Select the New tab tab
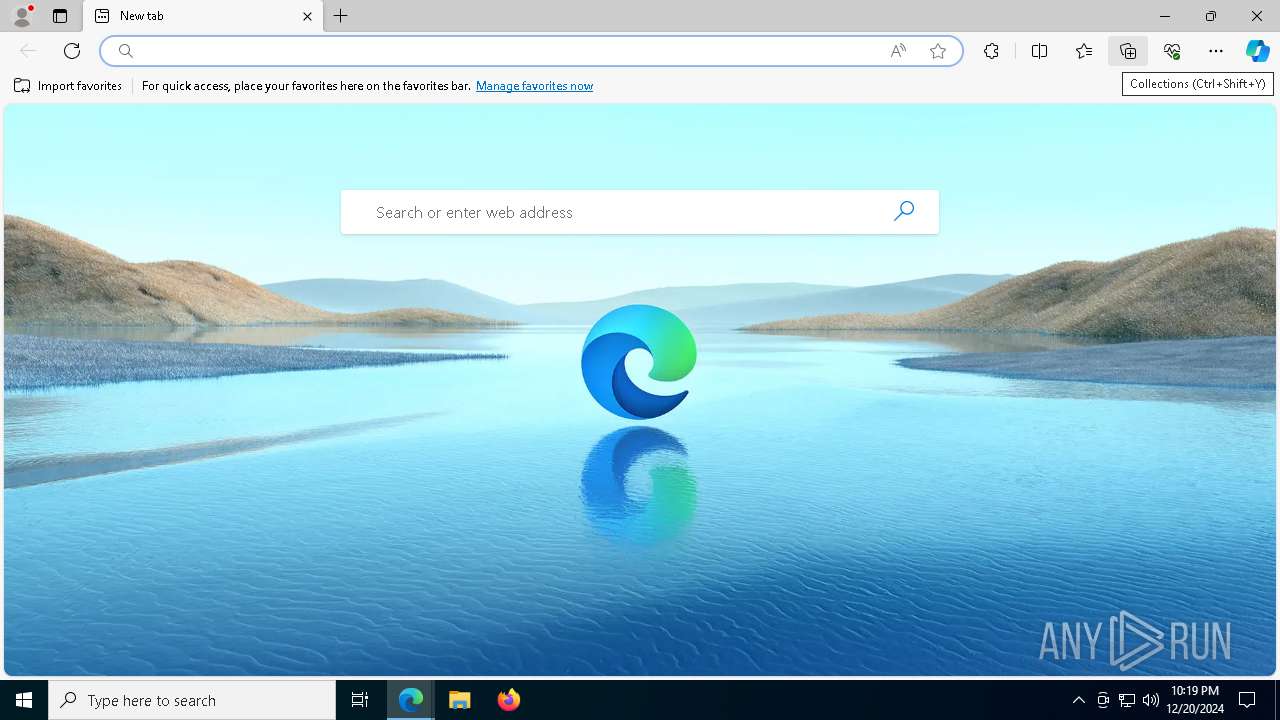The width and height of the screenshot is (1280, 720). pos(203,16)
